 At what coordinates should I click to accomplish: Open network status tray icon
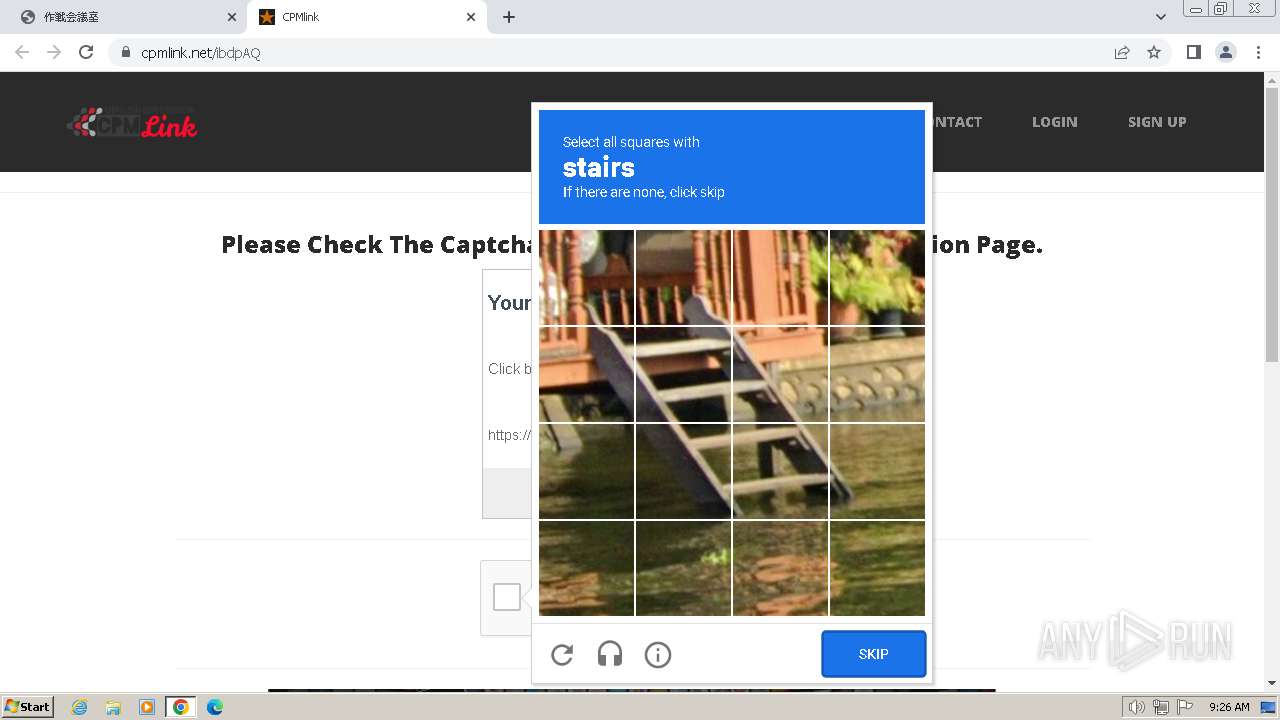coord(1161,707)
